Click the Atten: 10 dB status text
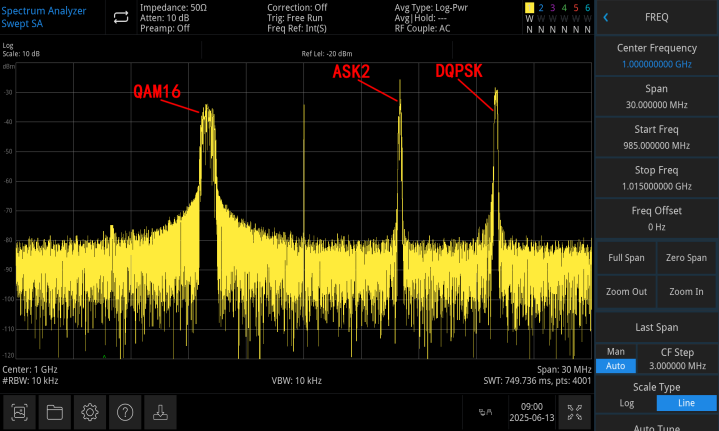719x431 pixels. (x=165, y=18)
